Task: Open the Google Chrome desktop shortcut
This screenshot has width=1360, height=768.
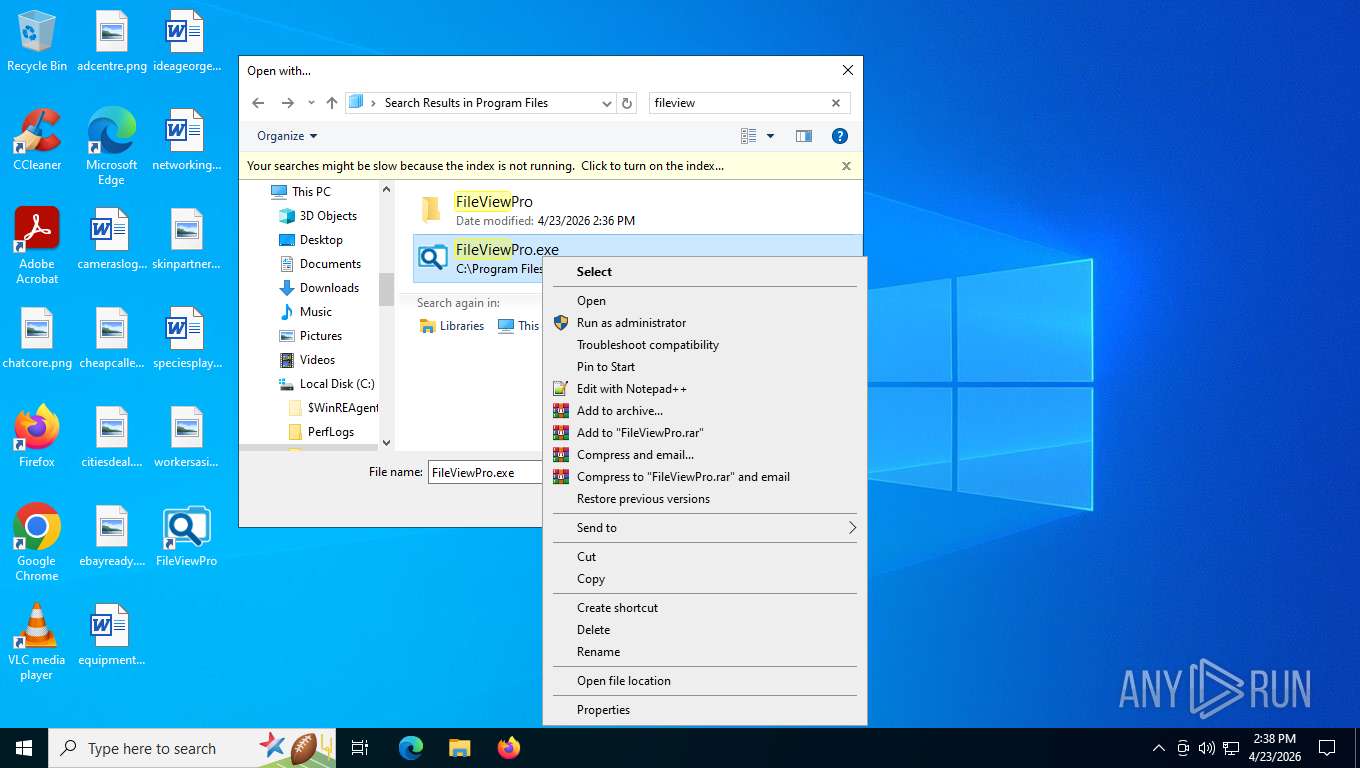Action: tap(37, 543)
